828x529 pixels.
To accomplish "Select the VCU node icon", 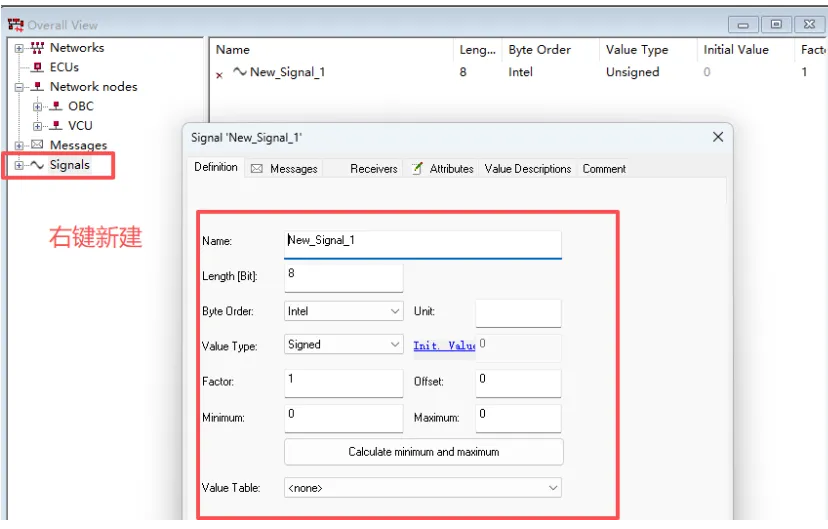I will pos(55,126).
